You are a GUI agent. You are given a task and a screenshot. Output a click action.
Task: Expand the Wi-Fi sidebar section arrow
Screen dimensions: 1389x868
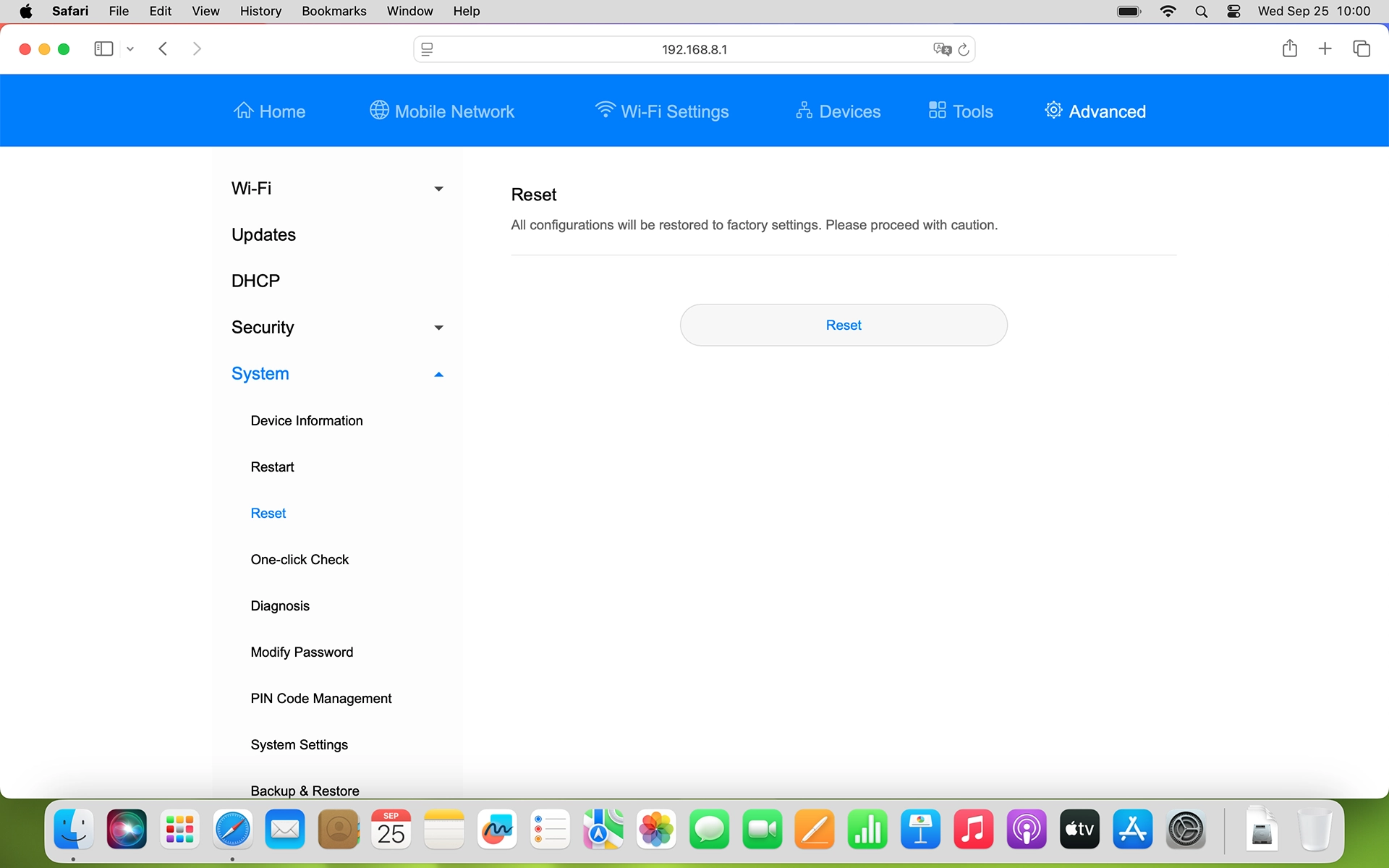438,189
